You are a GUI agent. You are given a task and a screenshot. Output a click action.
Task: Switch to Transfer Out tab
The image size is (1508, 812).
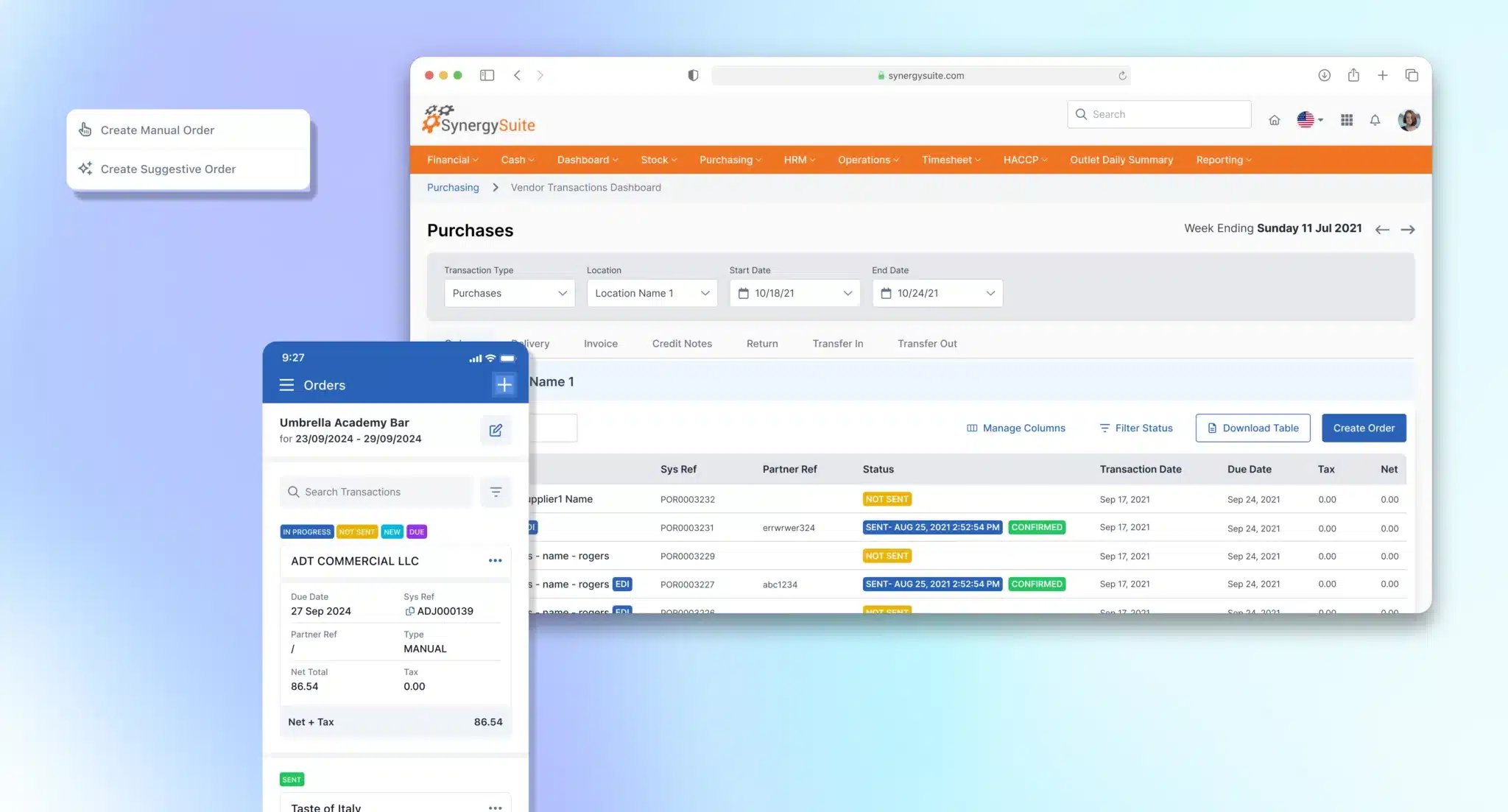coord(927,344)
